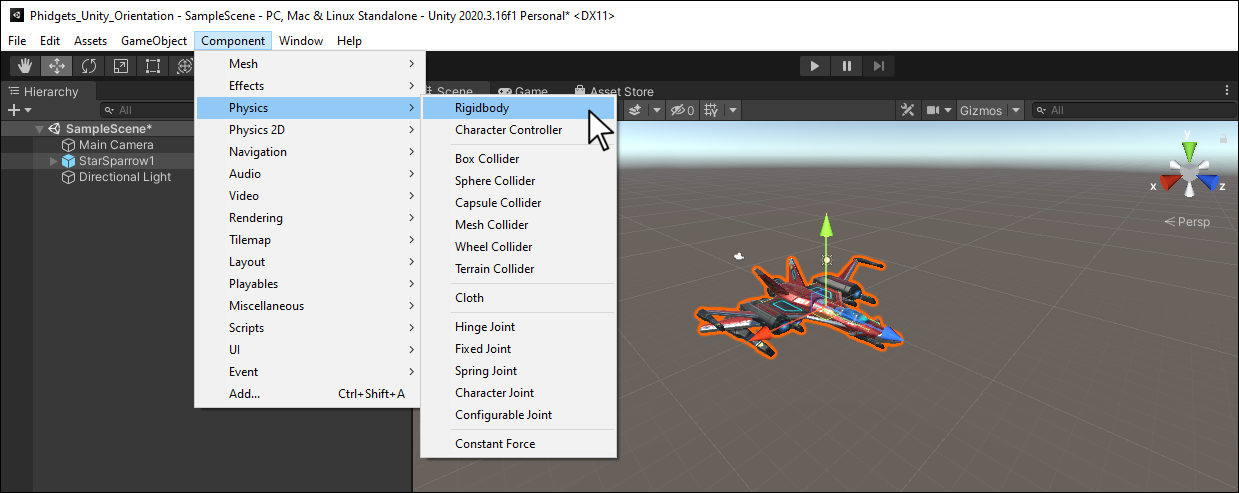Choose Rigidbody from the Physics submenu
Image resolution: width=1239 pixels, height=493 pixels.
(518, 108)
